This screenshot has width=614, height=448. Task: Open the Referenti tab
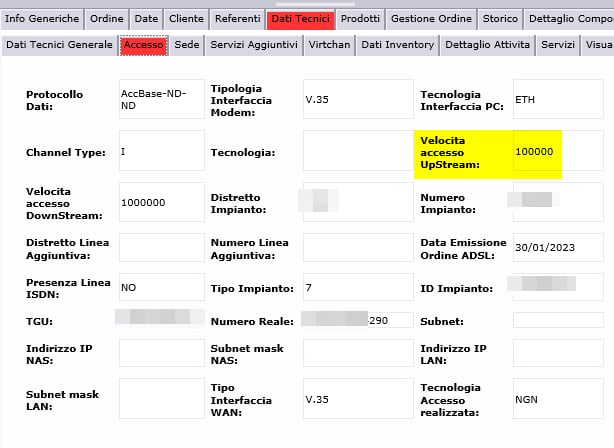tap(238, 19)
